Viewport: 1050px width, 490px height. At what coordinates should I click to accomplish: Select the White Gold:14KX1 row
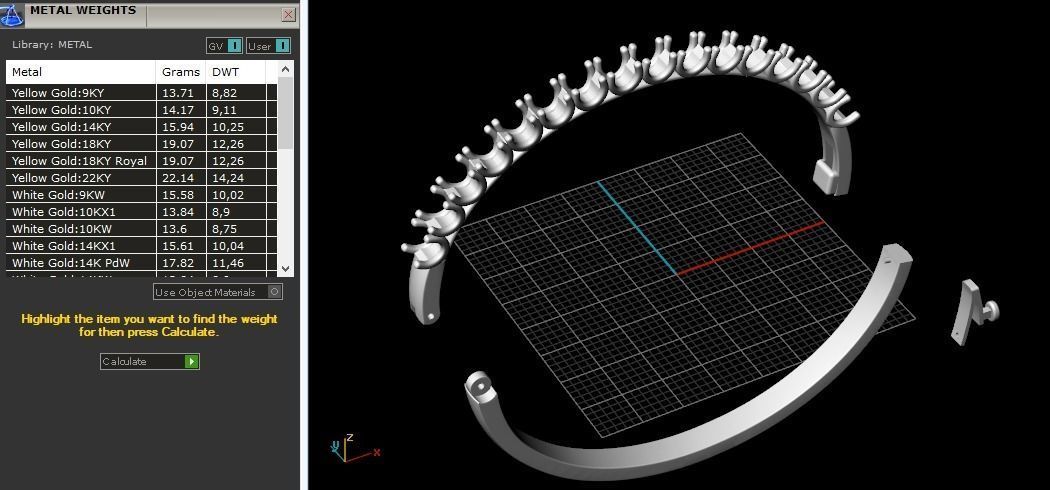pos(141,246)
